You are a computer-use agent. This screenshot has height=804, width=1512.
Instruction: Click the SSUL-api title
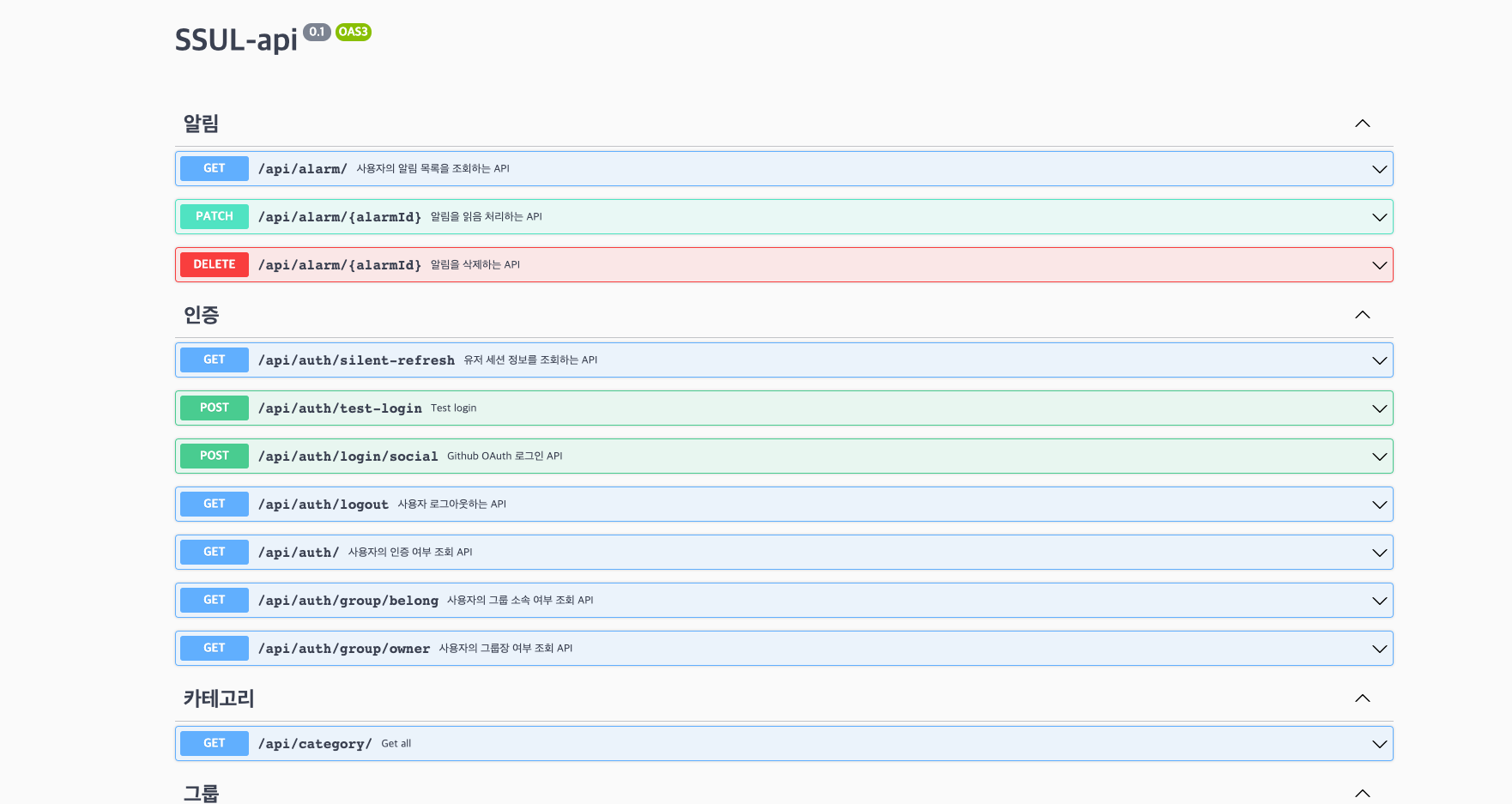pyautogui.click(x=236, y=39)
